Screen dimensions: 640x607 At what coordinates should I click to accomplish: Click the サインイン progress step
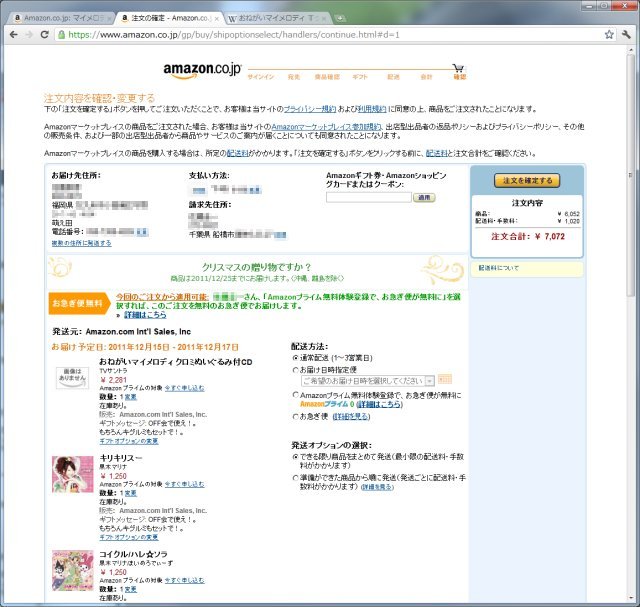click(x=260, y=77)
